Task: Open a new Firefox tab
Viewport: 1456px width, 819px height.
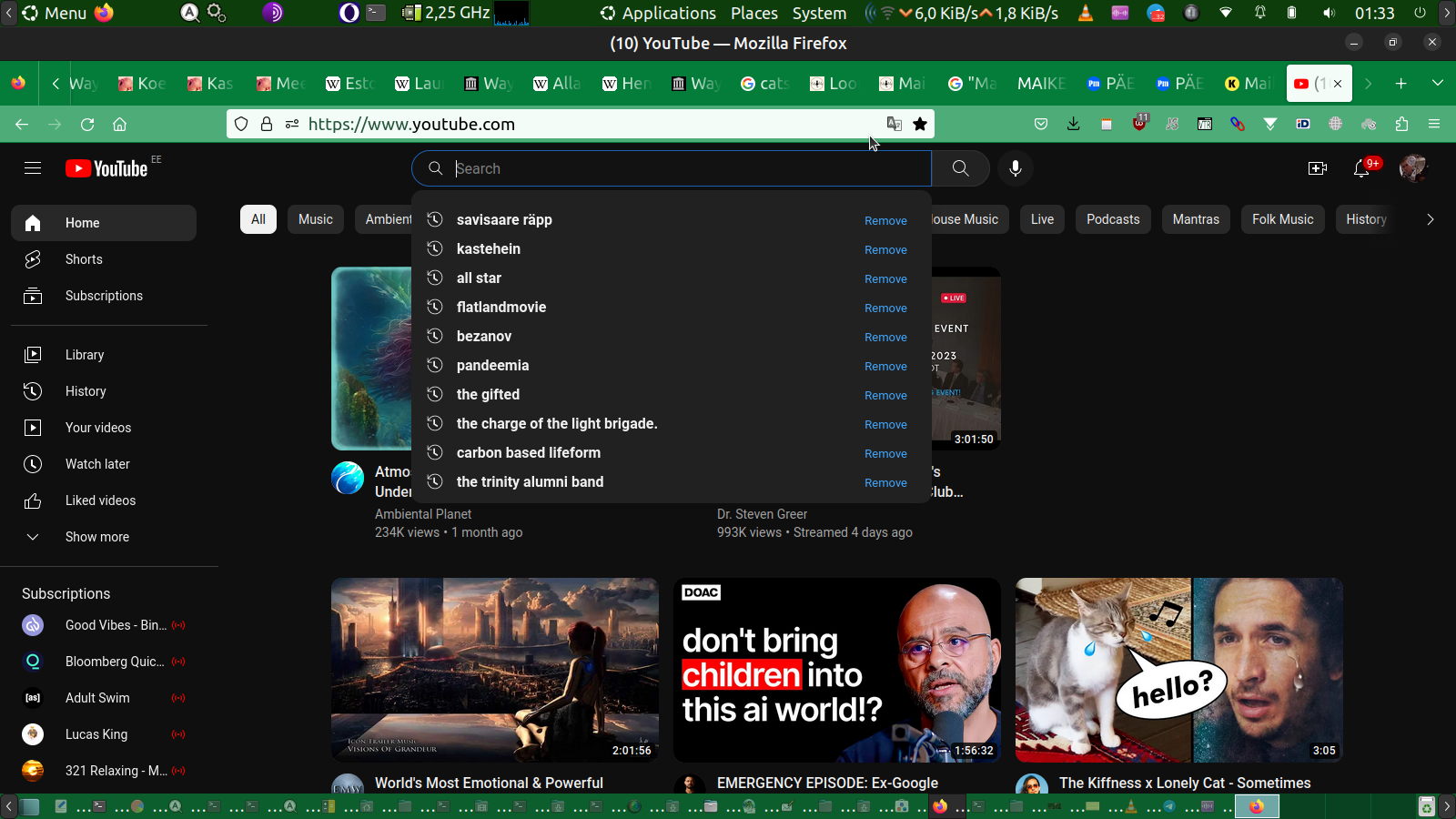Action: tap(1401, 84)
